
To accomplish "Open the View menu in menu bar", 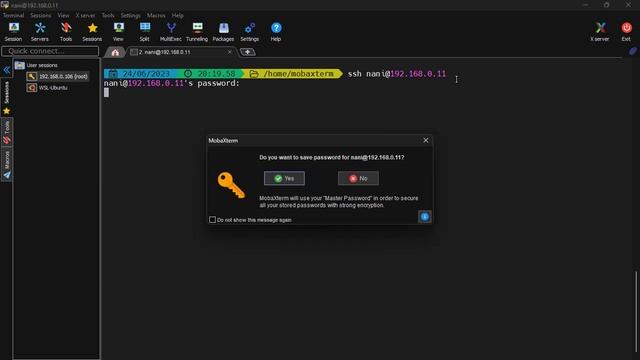I will pyautogui.click(x=63, y=16).
